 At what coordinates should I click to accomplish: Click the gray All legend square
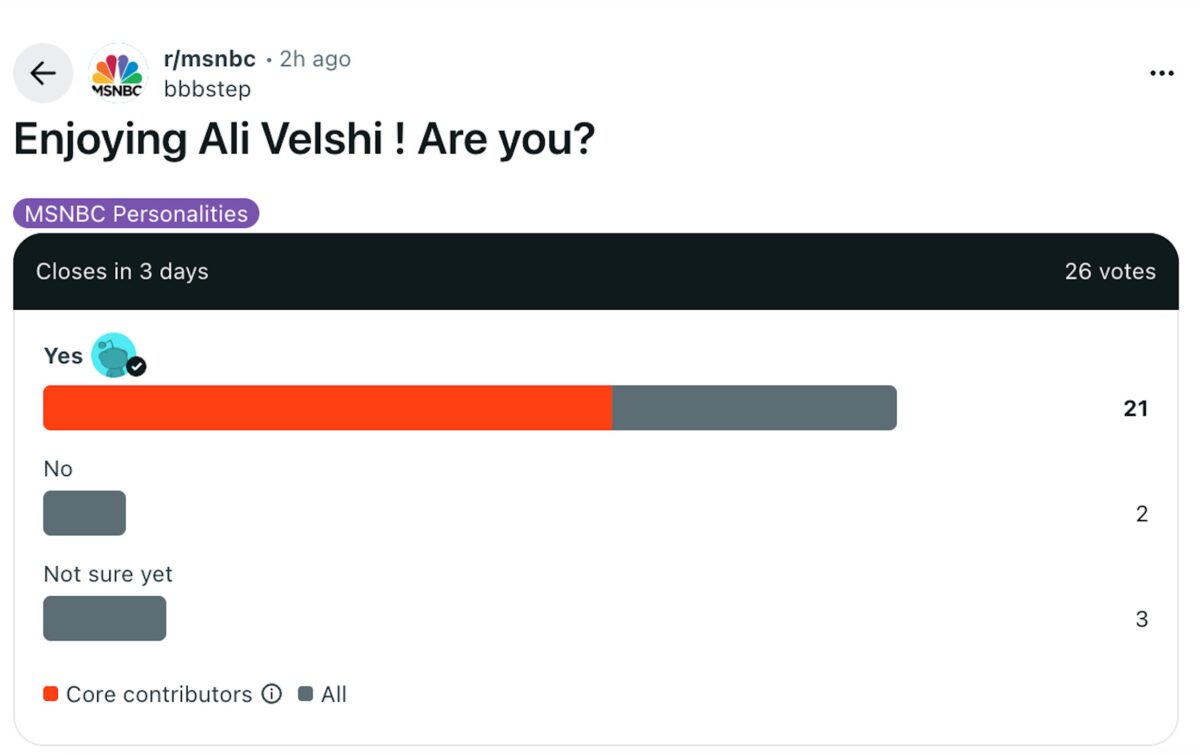click(x=306, y=694)
